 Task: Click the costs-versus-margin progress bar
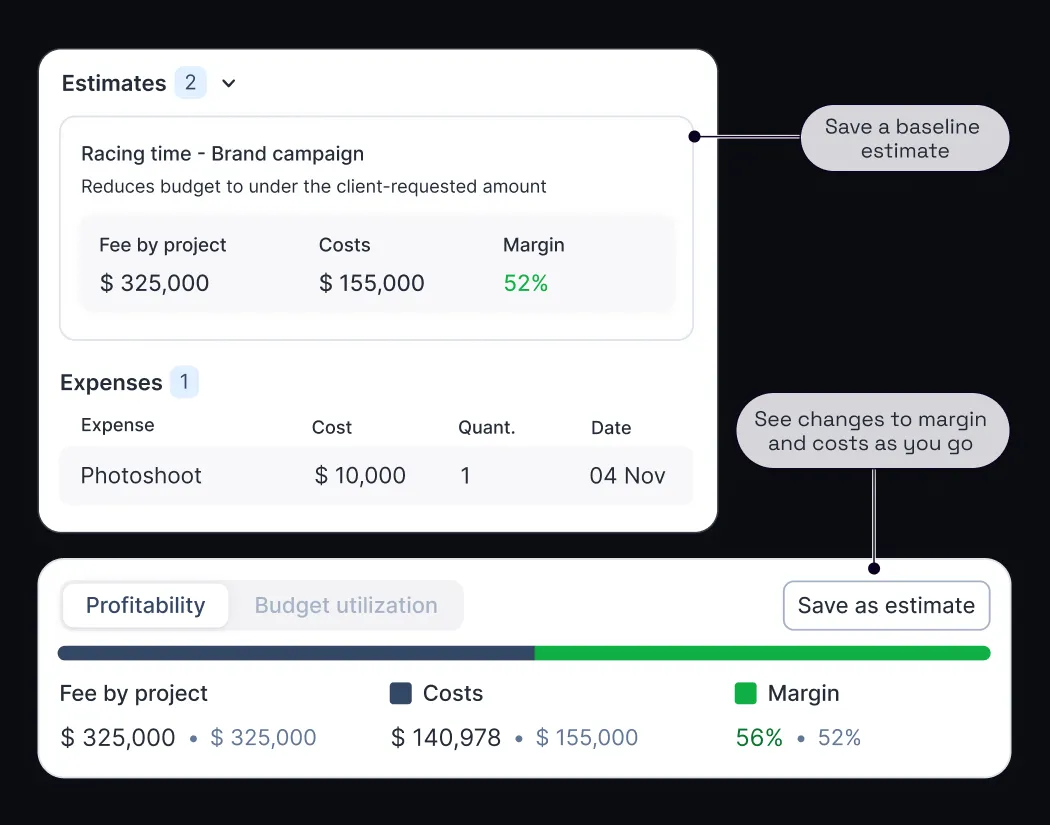(524, 653)
